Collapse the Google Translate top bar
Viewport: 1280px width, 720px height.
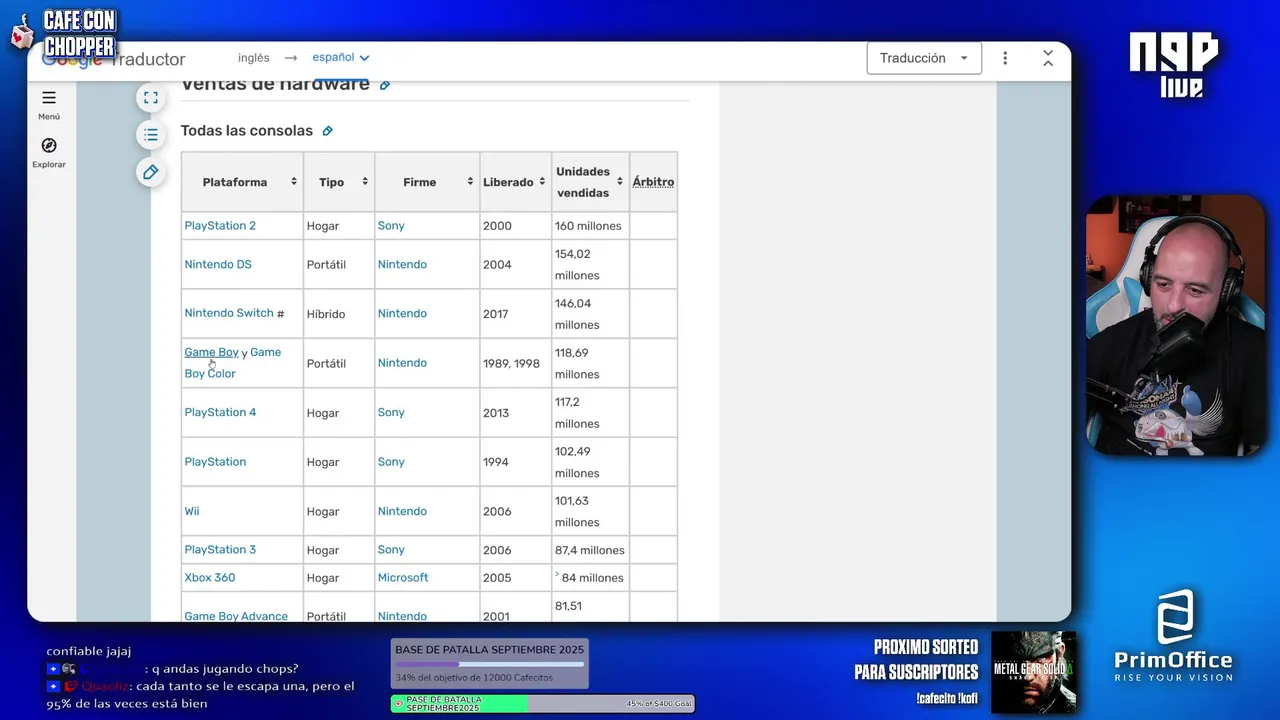click(x=1047, y=58)
